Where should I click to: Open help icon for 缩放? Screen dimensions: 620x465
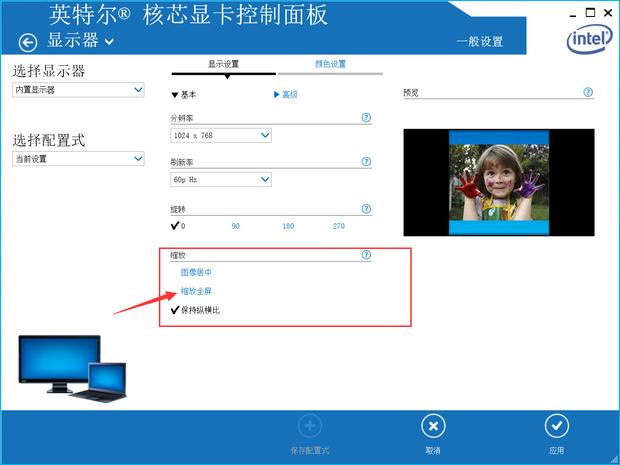(367, 255)
